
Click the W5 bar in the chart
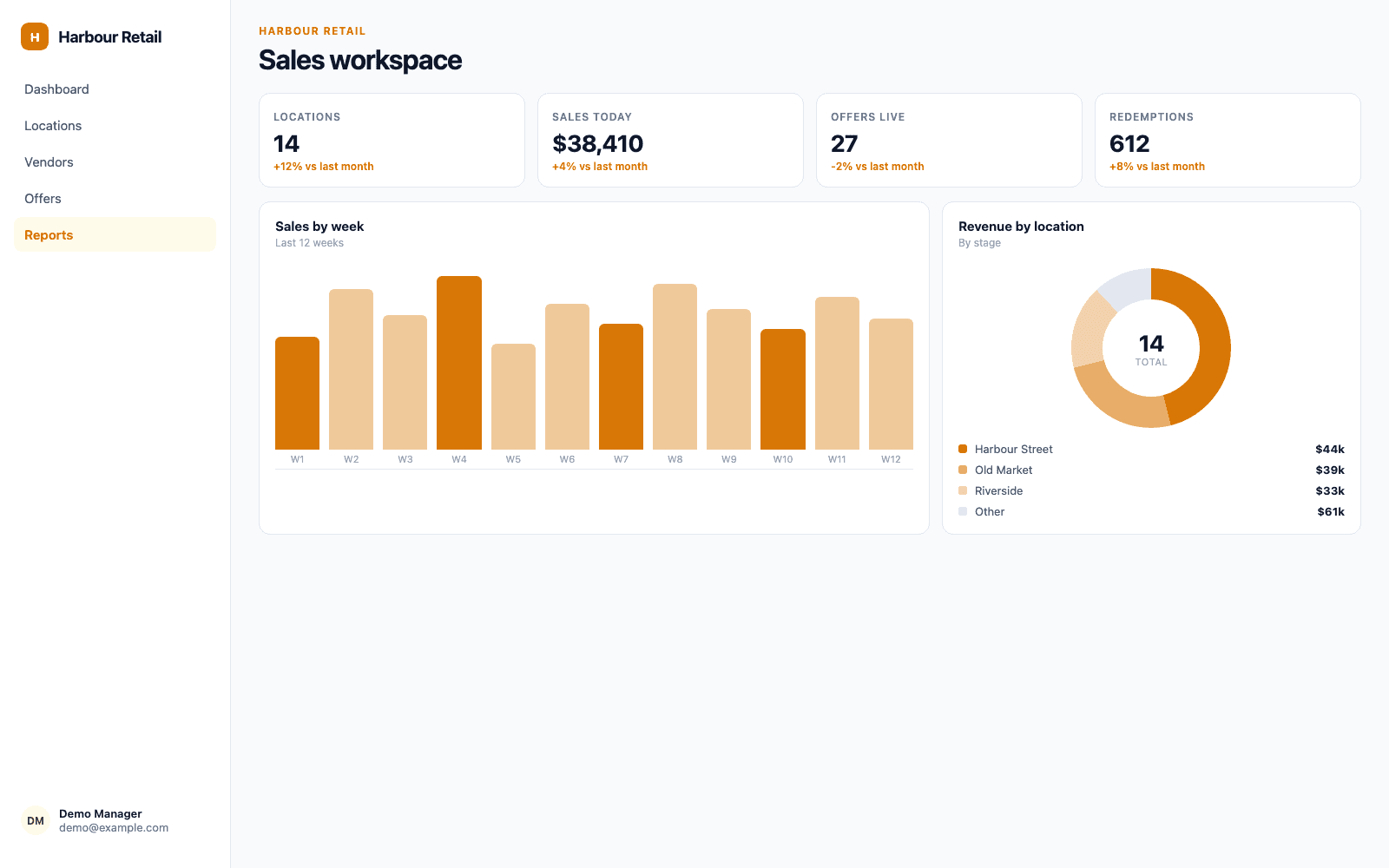click(x=513, y=397)
